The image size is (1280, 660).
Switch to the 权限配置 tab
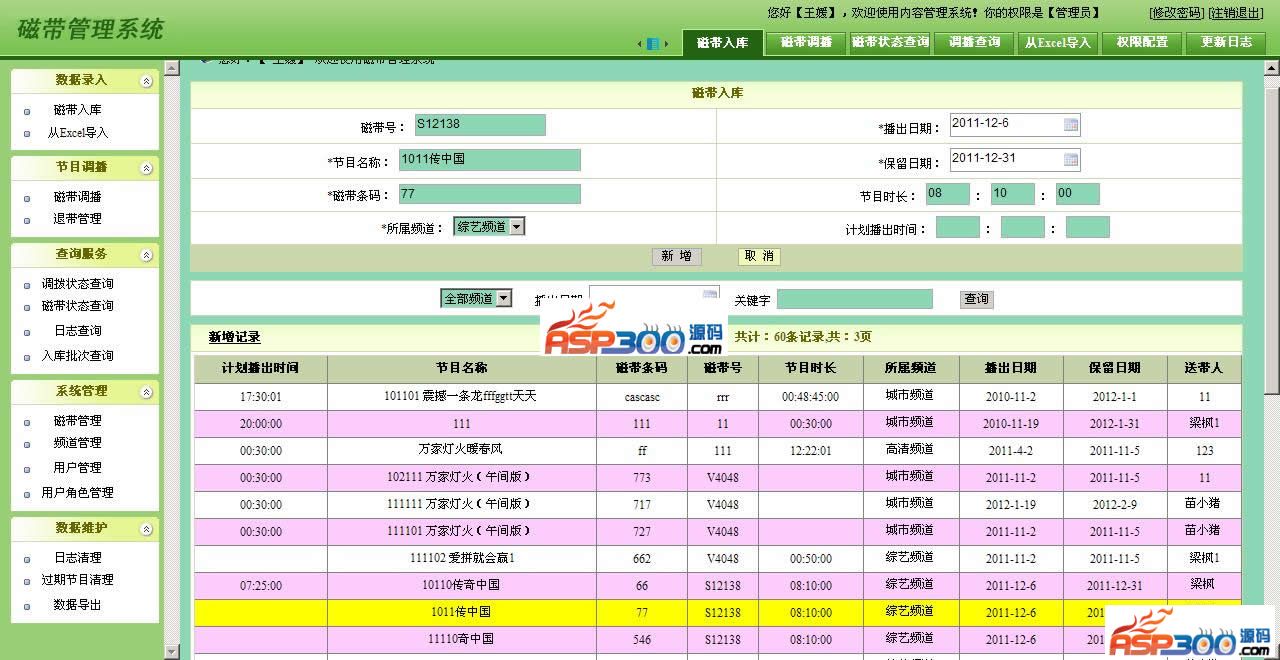[1142, 42]
